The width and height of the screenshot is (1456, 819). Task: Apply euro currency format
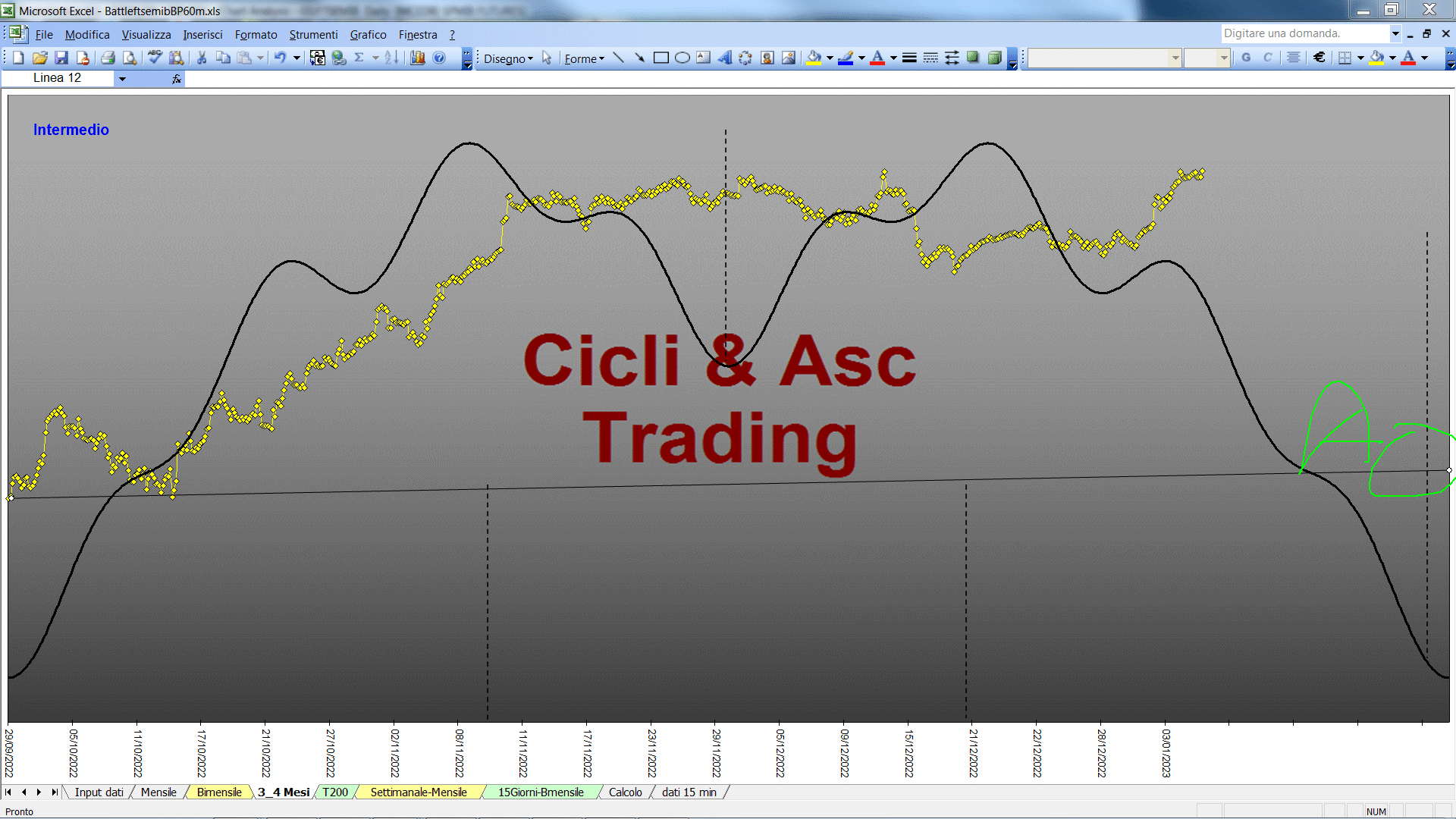[x=1319, y=58]
